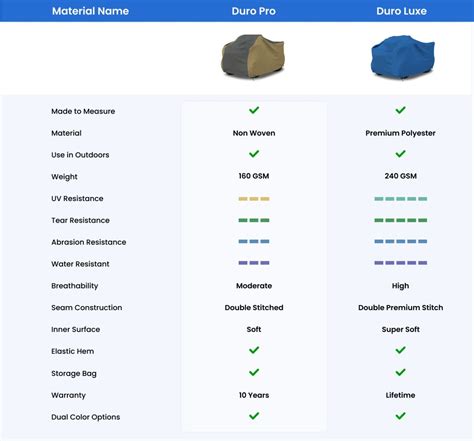The image size is (474, 441).
Task: Click the 'Inner Surface' row label
Action: pos(76,329)
